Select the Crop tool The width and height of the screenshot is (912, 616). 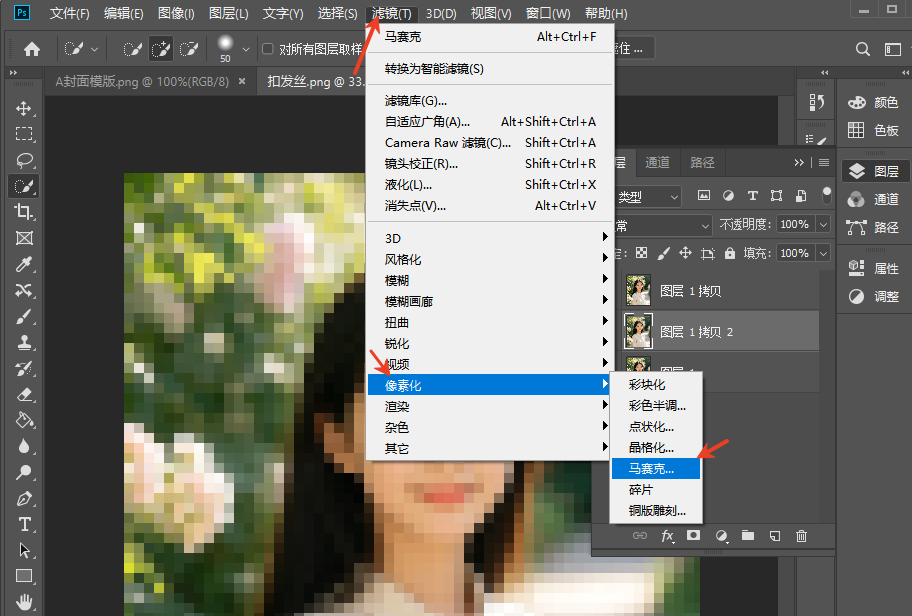[x=24, y=212]
